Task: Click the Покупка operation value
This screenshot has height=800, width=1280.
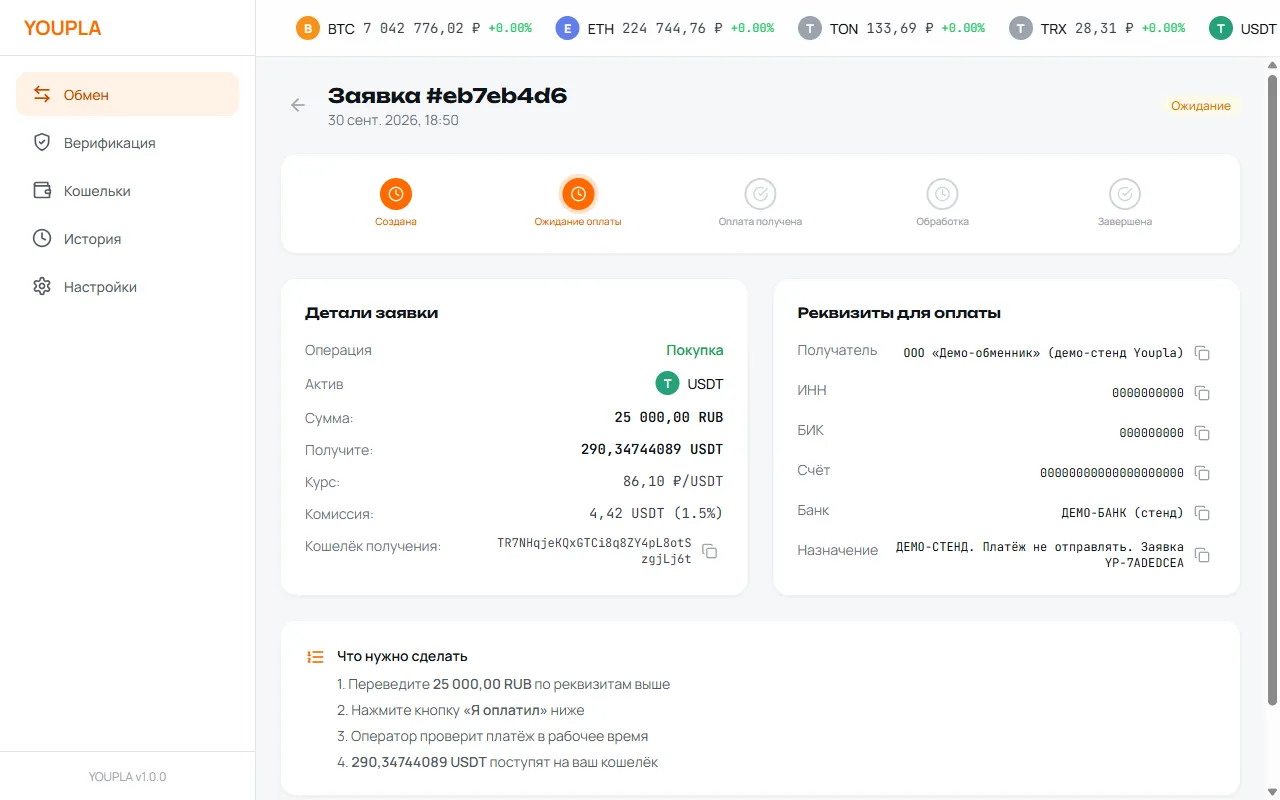Action: (695, 350)
